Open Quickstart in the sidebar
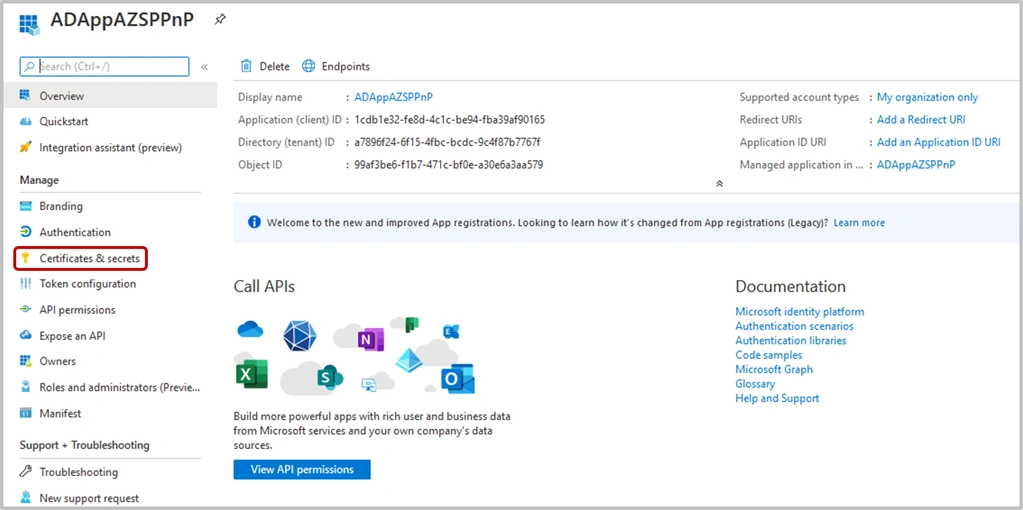The image size is (1023, 510). click(x=64, y=121)
